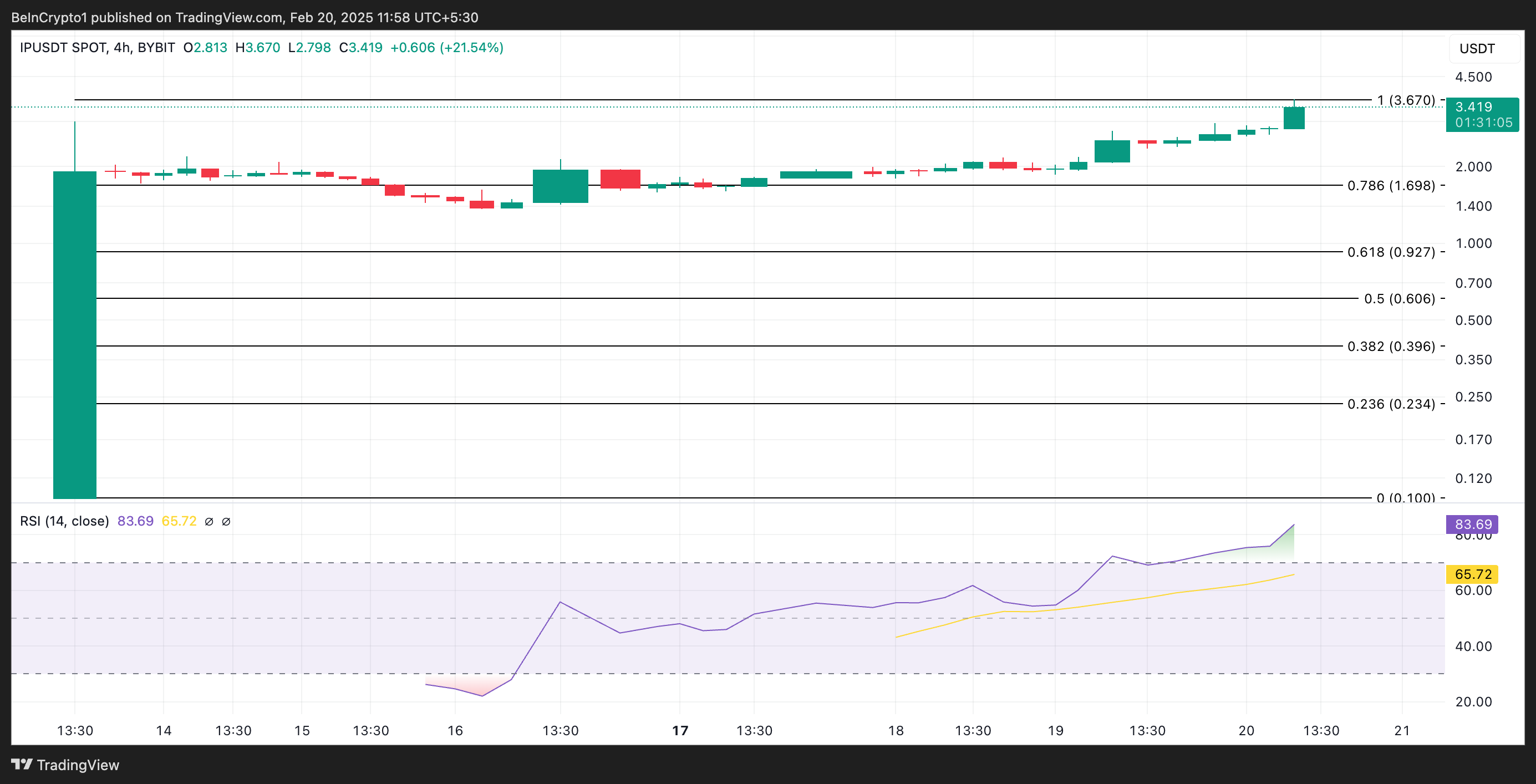Select the 0.5 (0.606) Fibonacci label
1536x784 pixels.
[x=1399, y=299]
